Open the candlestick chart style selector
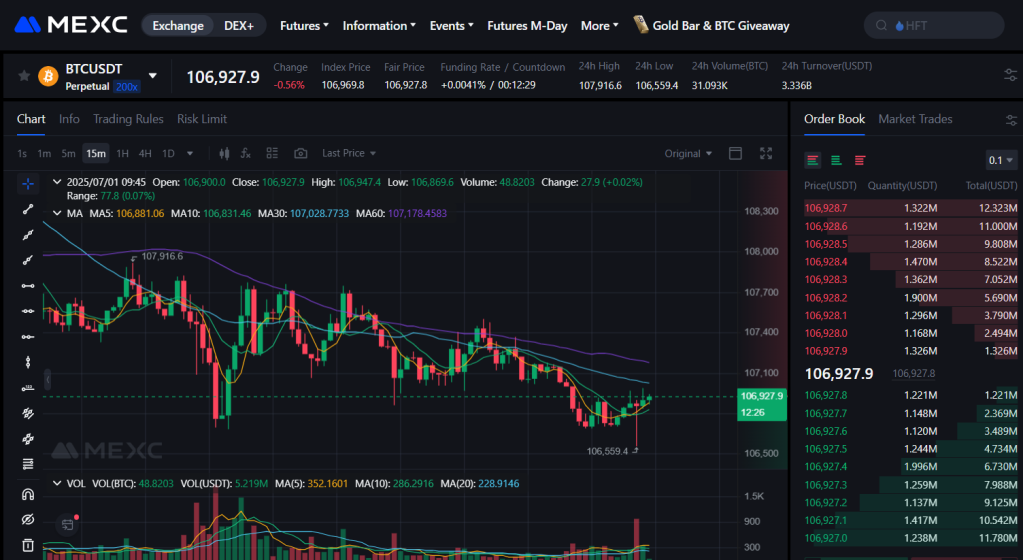 point(223,153)
